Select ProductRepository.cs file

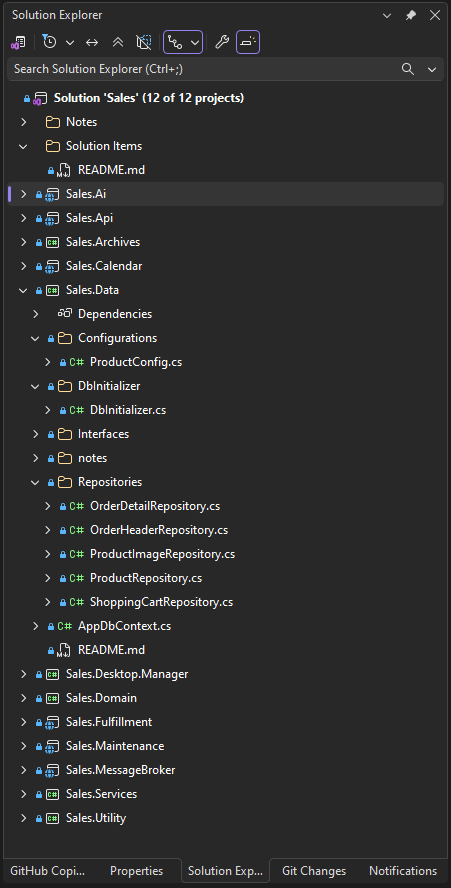tap(146, 578)
